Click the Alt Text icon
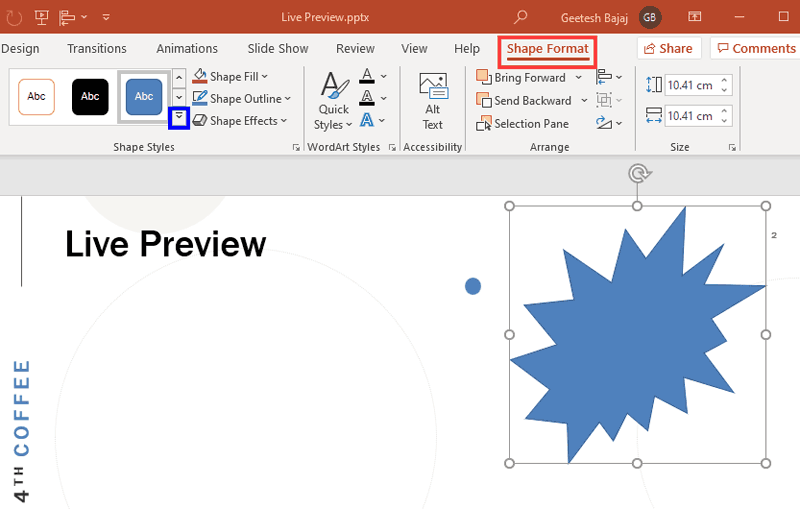The height and width of the screenshot is (509, 800). [x=432, y=101]
